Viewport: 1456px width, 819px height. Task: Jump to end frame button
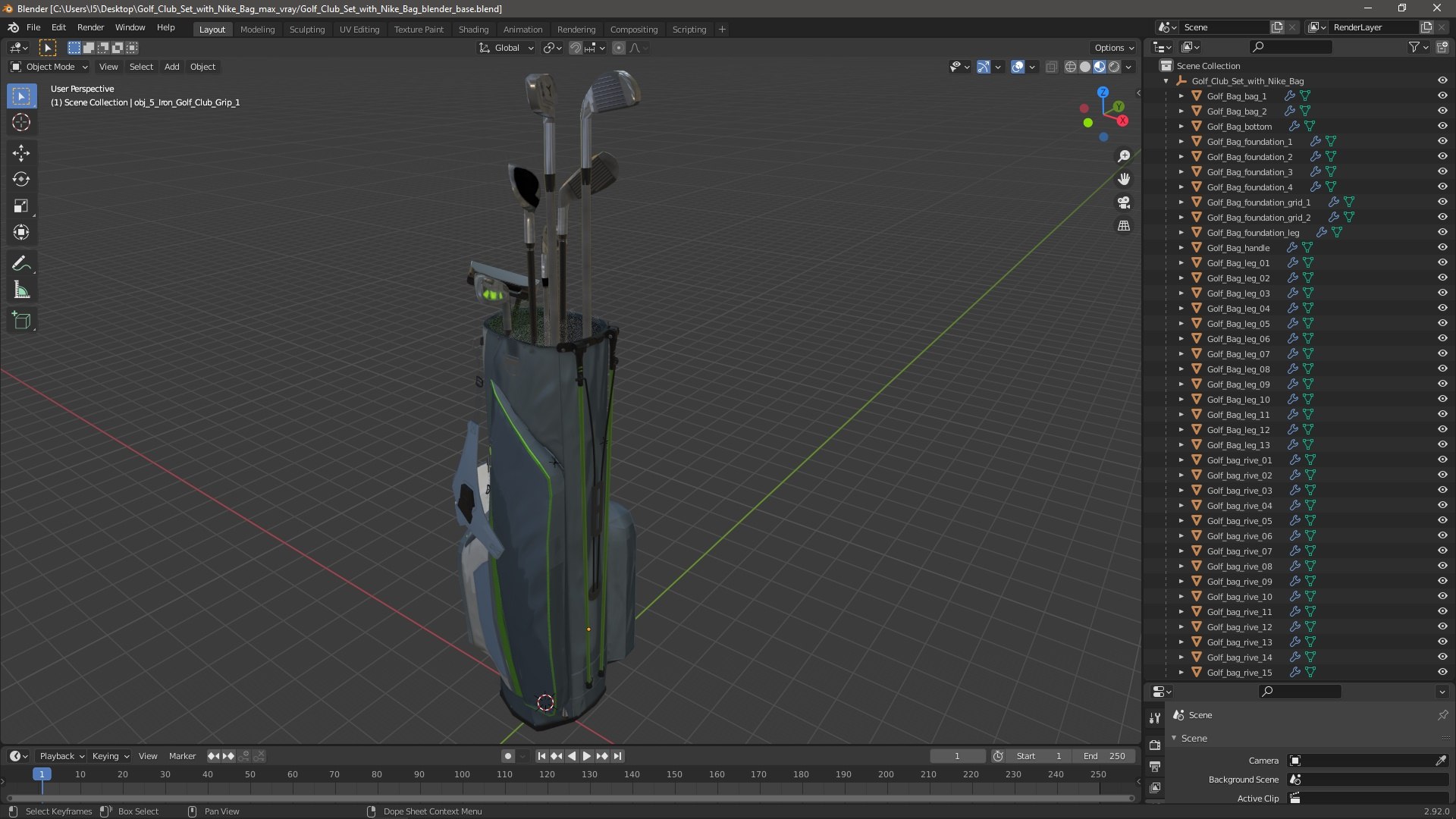click(x=618, y=757)
